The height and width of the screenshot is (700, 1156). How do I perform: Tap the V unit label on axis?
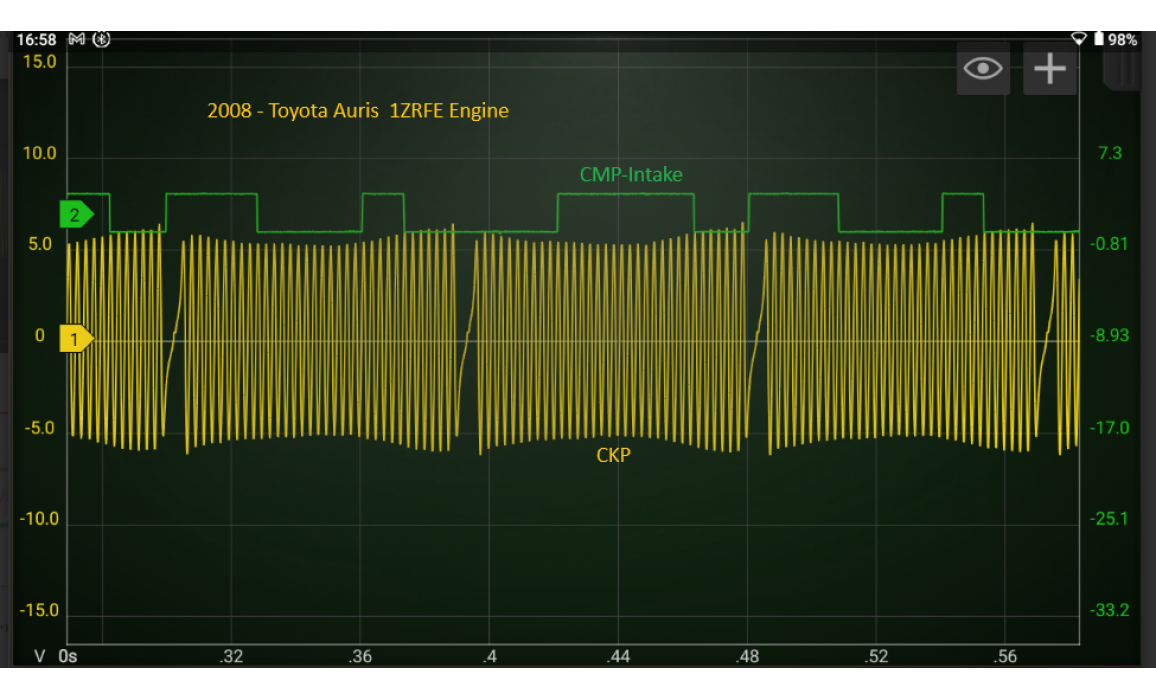pos(41,657)
